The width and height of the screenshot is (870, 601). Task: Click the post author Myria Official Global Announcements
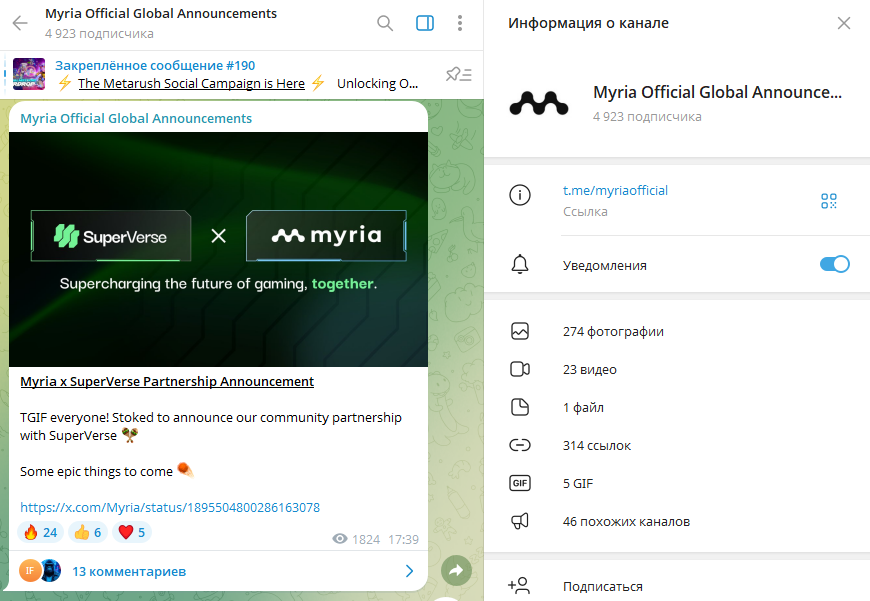point(136,118)
